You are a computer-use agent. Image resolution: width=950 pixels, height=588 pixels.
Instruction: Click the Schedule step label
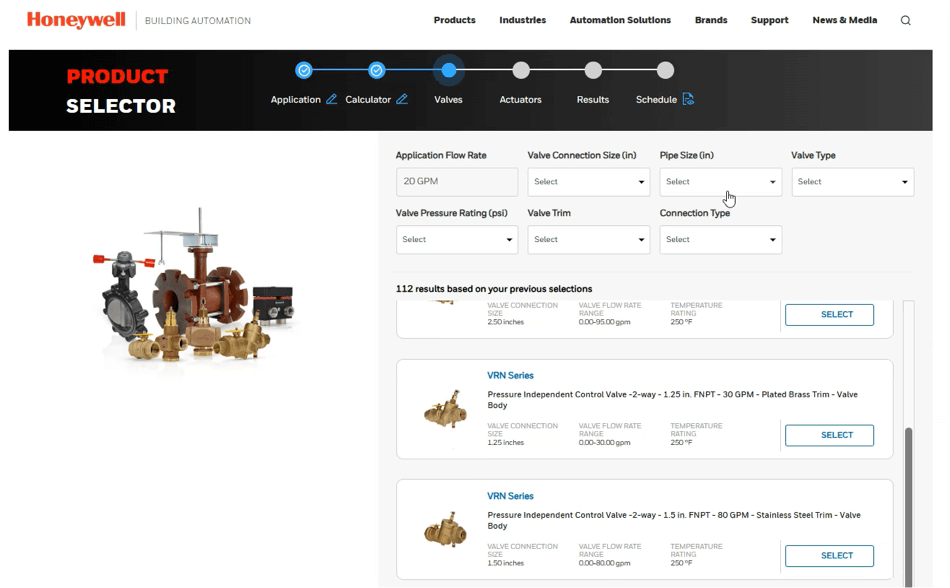pyautogui.click(x=656, y=99)
